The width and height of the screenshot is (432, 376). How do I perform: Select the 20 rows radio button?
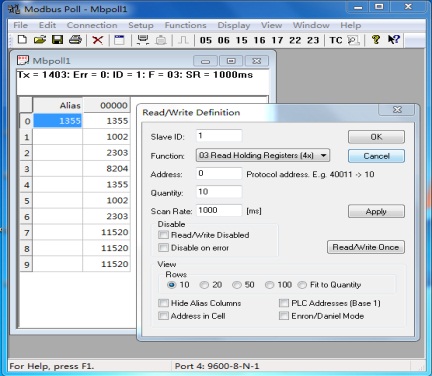click(204, 285)
